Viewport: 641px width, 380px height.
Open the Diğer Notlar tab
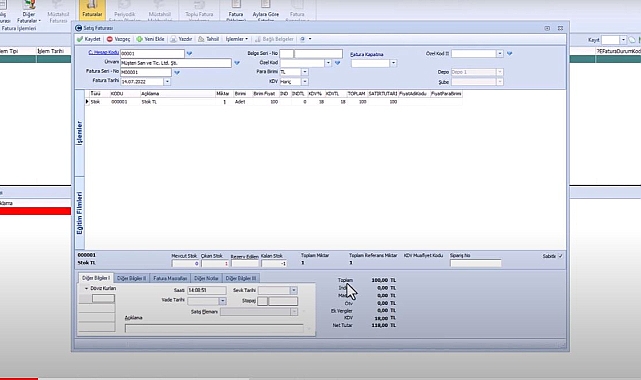tap(206, 278)
